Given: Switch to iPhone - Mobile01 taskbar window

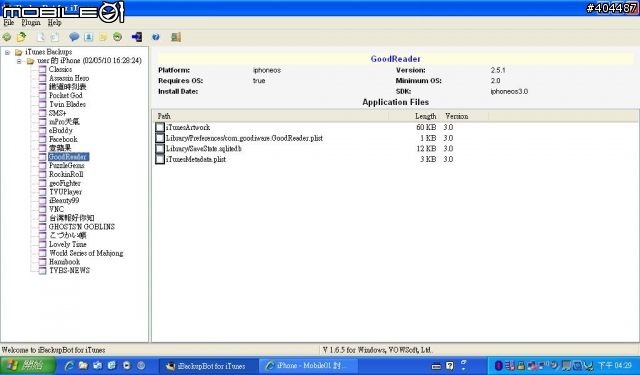Looking at the screenshot, I should tap(309, 366).
